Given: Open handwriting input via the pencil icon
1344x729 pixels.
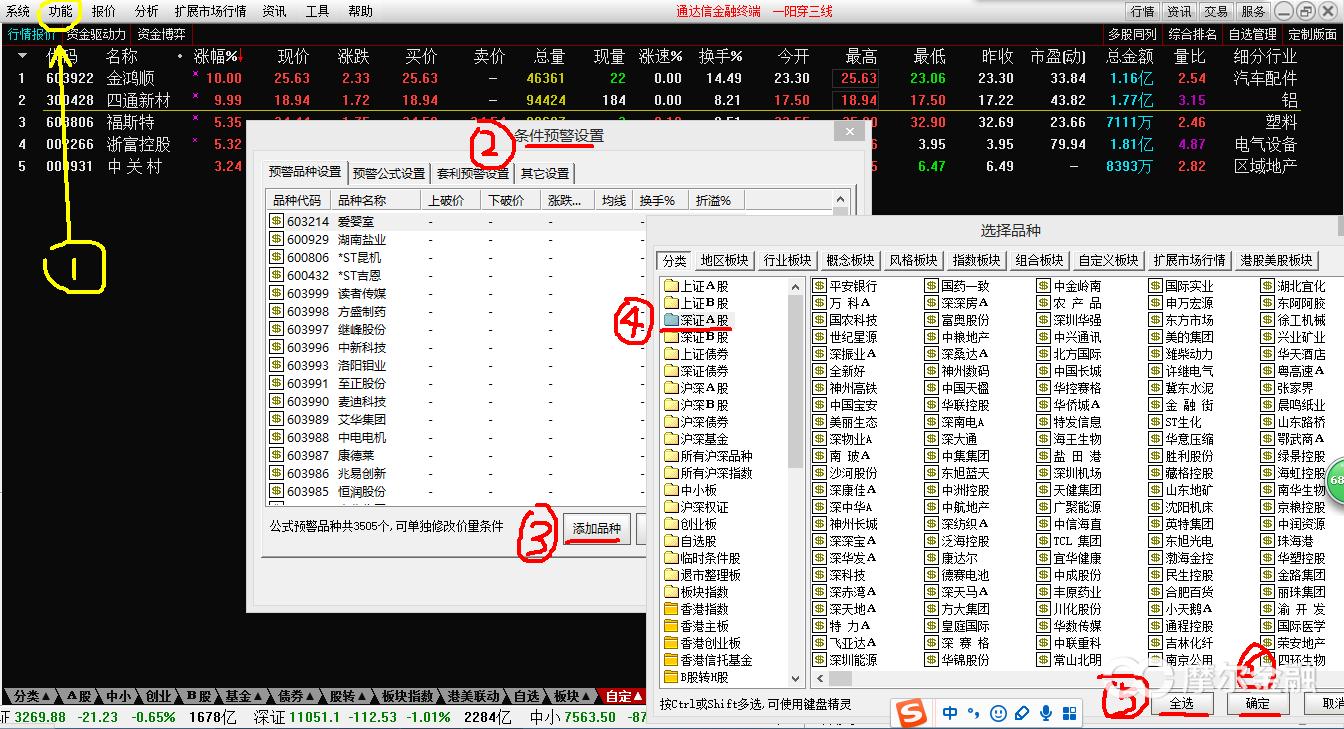Looking at the screenshot, I should (x=1020, y=713).
